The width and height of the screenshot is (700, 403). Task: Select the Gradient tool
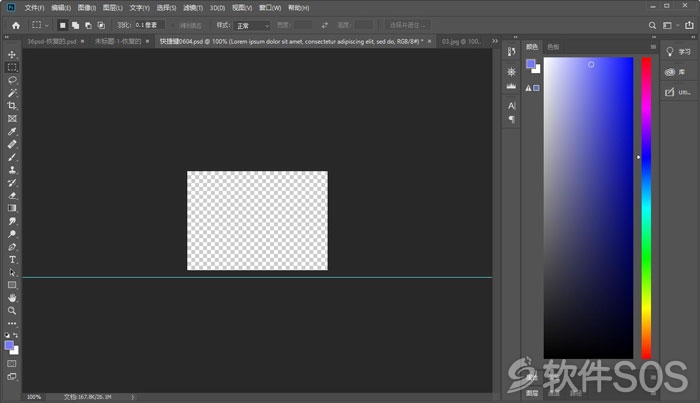click(12, 208)
